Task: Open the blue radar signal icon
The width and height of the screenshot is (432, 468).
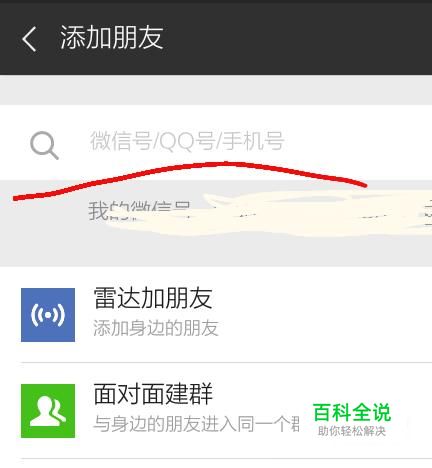Action: [x=48, y=315]
